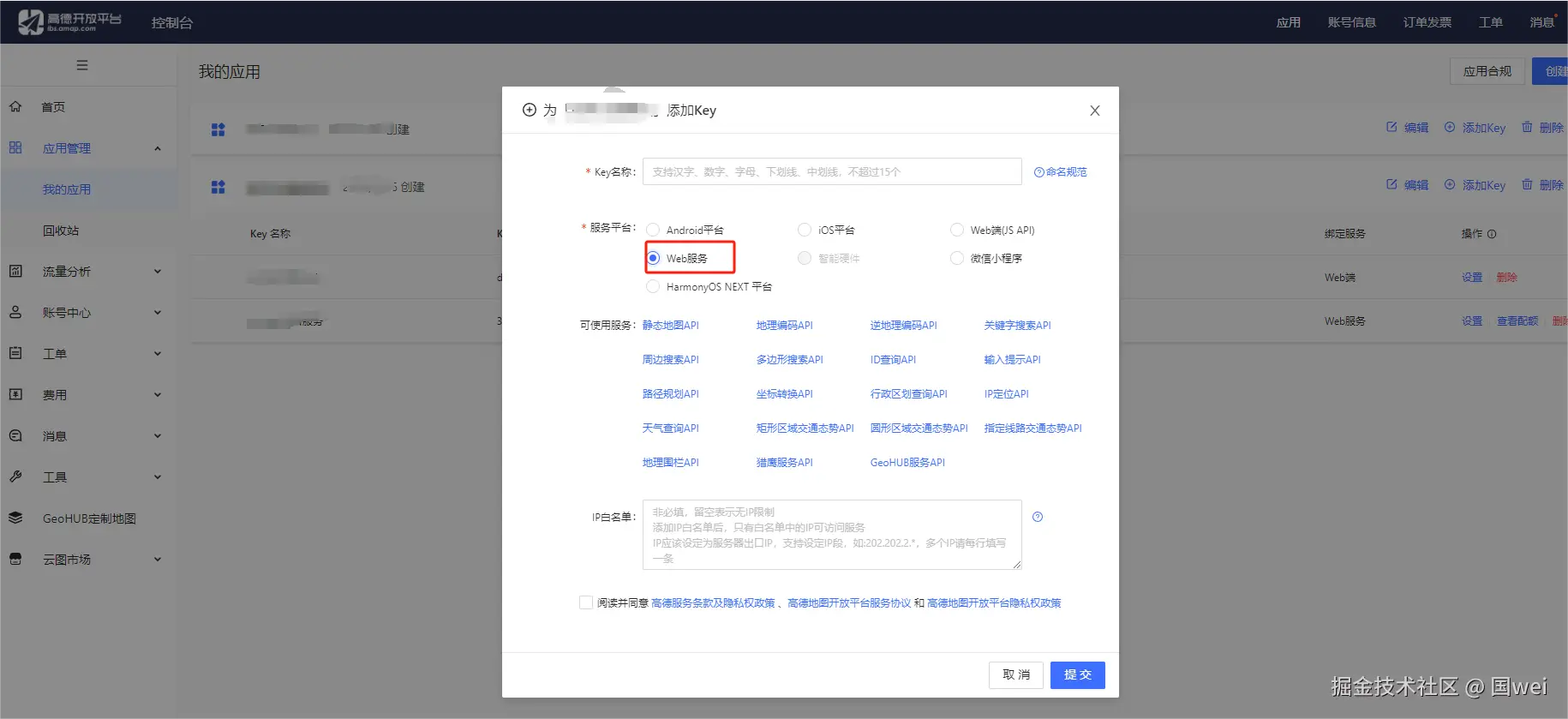
Task: Expand the 工具 menu arrow
Action: 158,476
